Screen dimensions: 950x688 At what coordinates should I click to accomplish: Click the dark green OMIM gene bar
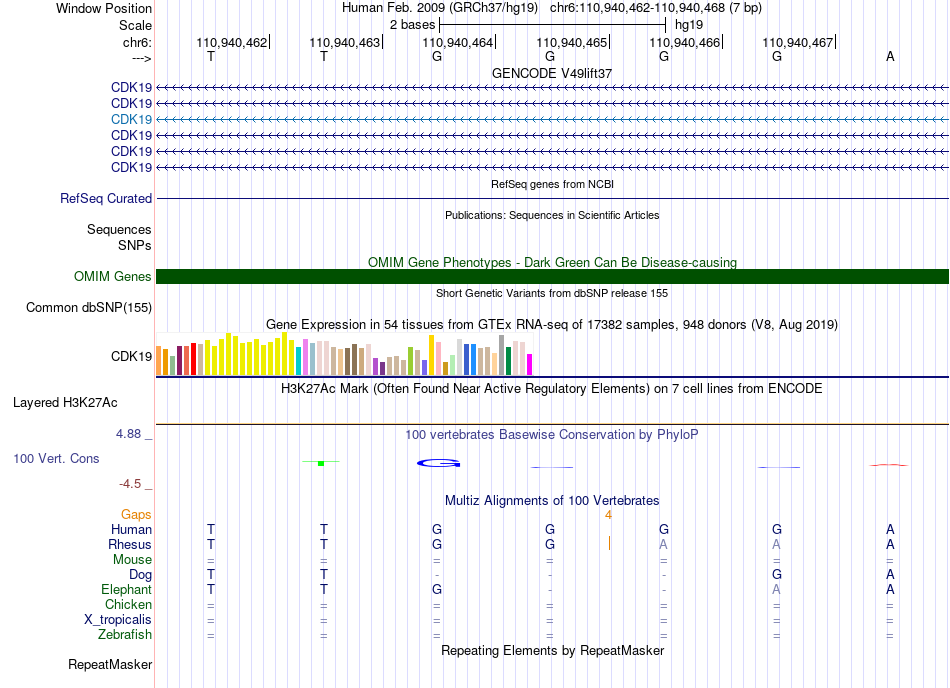552,277
